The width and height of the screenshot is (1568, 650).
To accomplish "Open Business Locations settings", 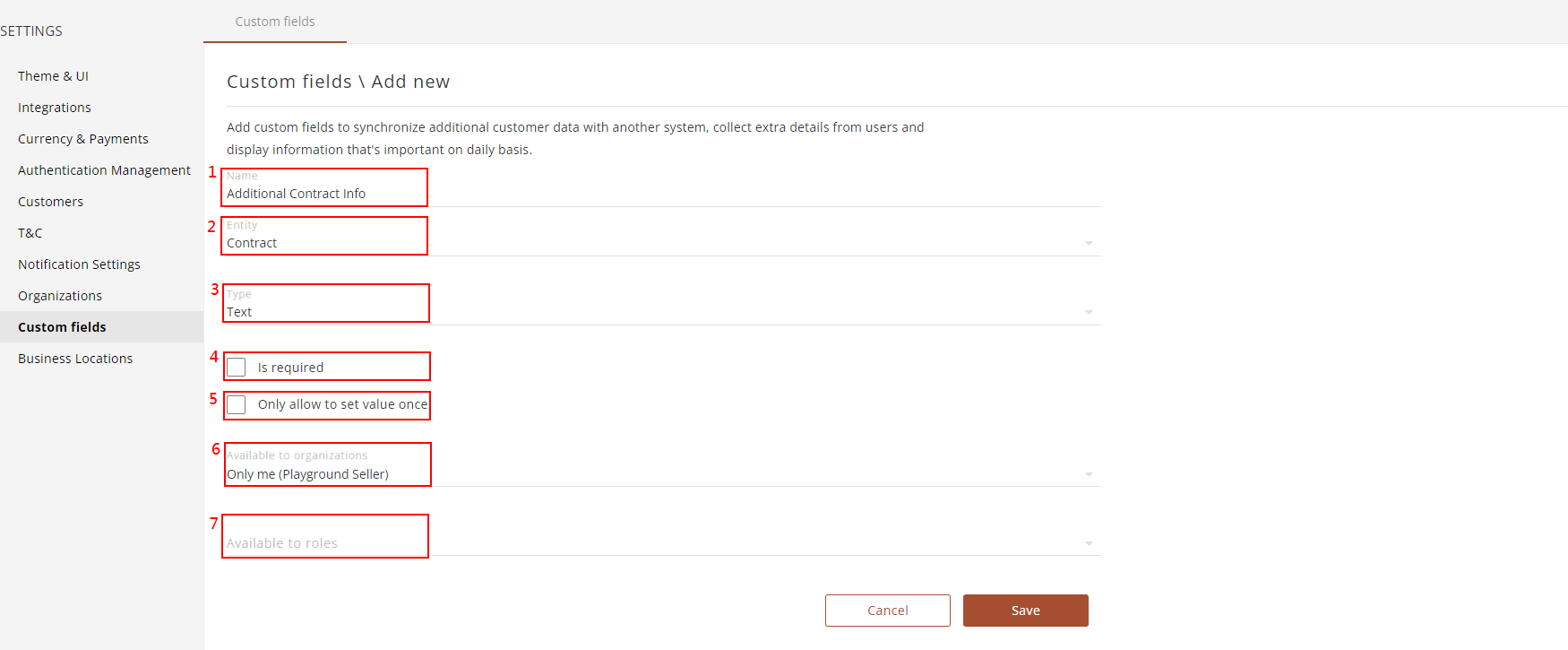I will tap(75, 359).
